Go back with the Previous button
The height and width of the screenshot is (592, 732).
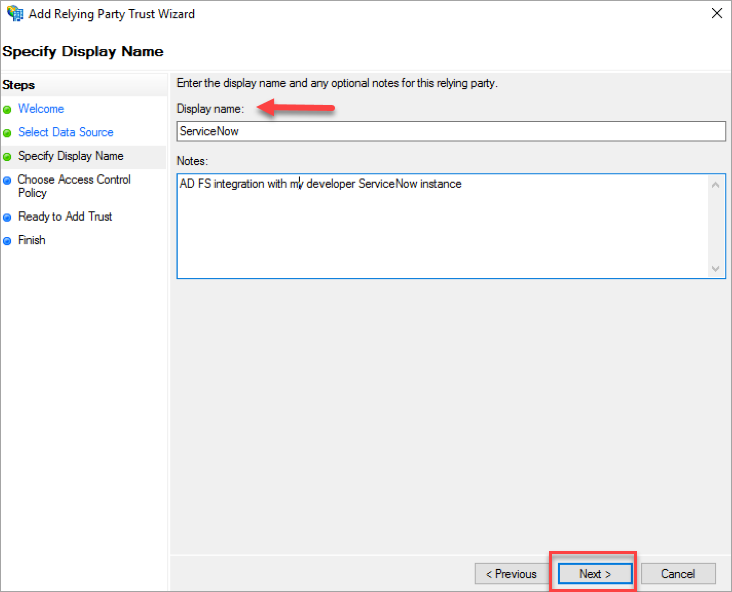pyautogui.click(x=511, y=574)
